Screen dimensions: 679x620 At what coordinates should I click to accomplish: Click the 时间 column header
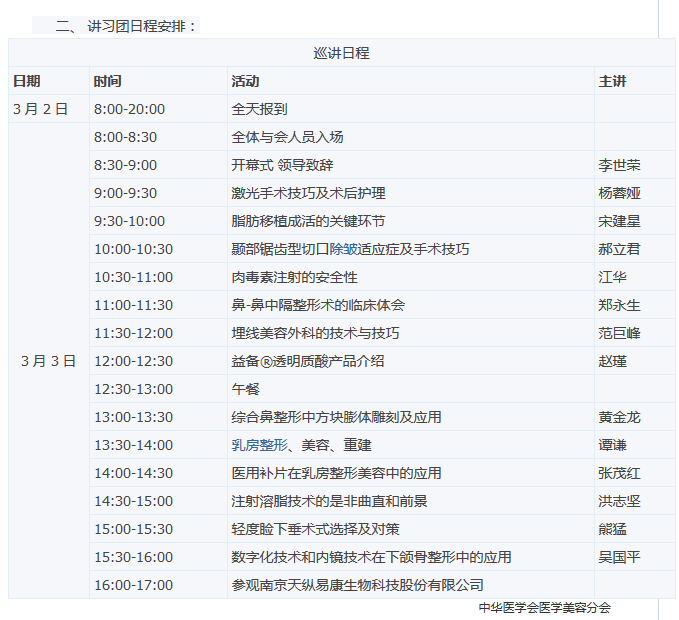click(x=107, y=81)
